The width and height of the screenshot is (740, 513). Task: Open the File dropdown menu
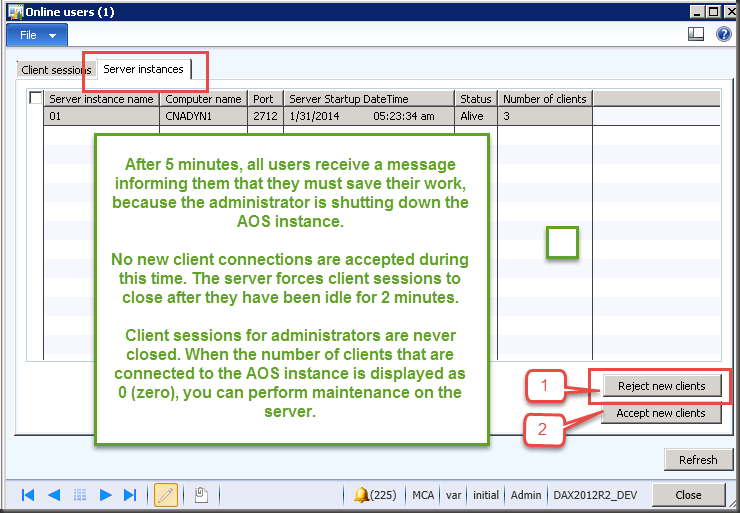click(37, 35)
